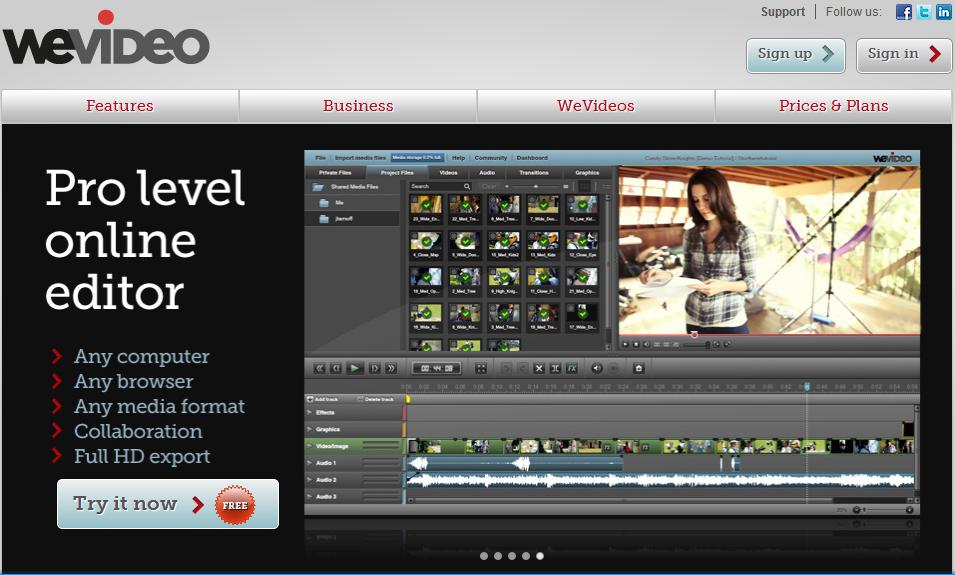
Task: Click the timeline fast-forward-to-end button
Action: click(x=390, y=368)
